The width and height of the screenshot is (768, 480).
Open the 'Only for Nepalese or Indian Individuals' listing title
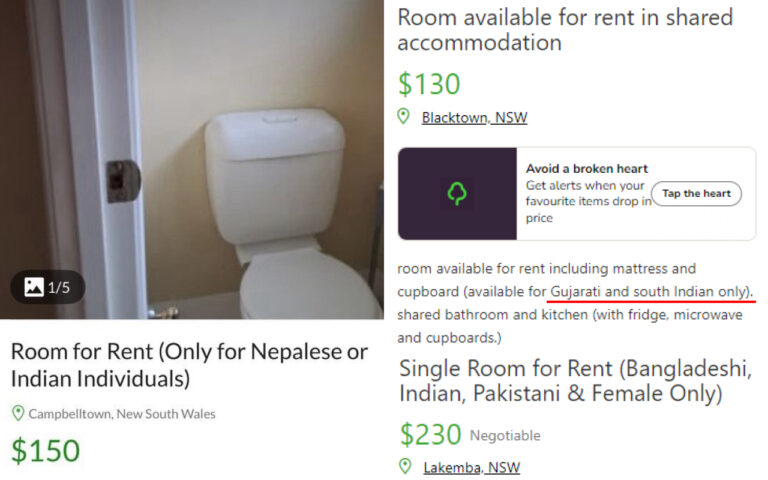(x=189, y=365)
